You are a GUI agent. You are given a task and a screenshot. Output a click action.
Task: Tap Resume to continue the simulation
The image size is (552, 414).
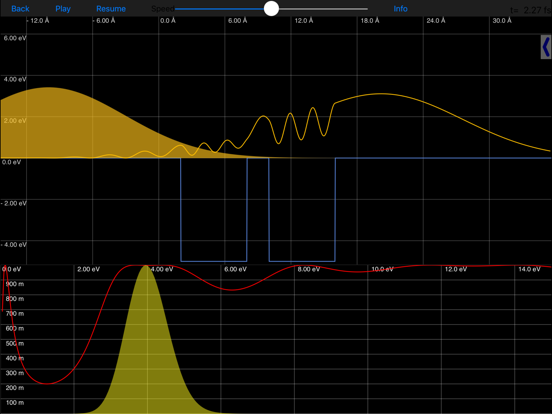pyautogui.click(x=111, y=9)
